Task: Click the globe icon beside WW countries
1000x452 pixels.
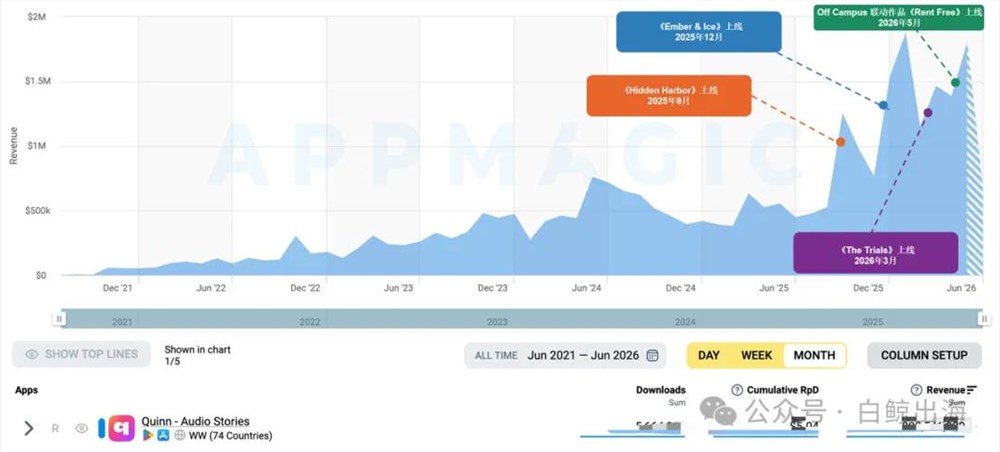Action: (179, 435)
